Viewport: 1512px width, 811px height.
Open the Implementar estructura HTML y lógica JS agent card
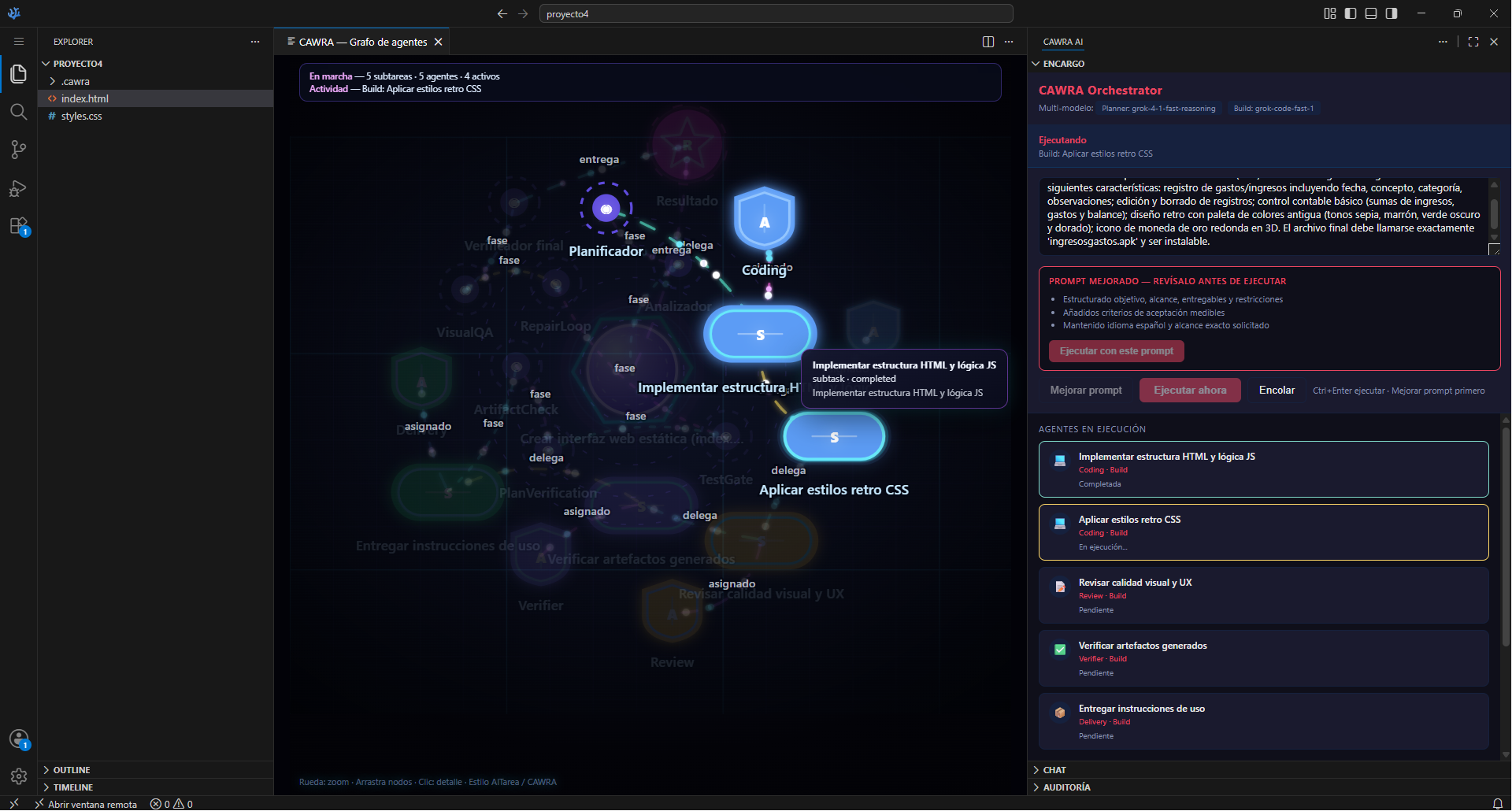point(1263,469)
